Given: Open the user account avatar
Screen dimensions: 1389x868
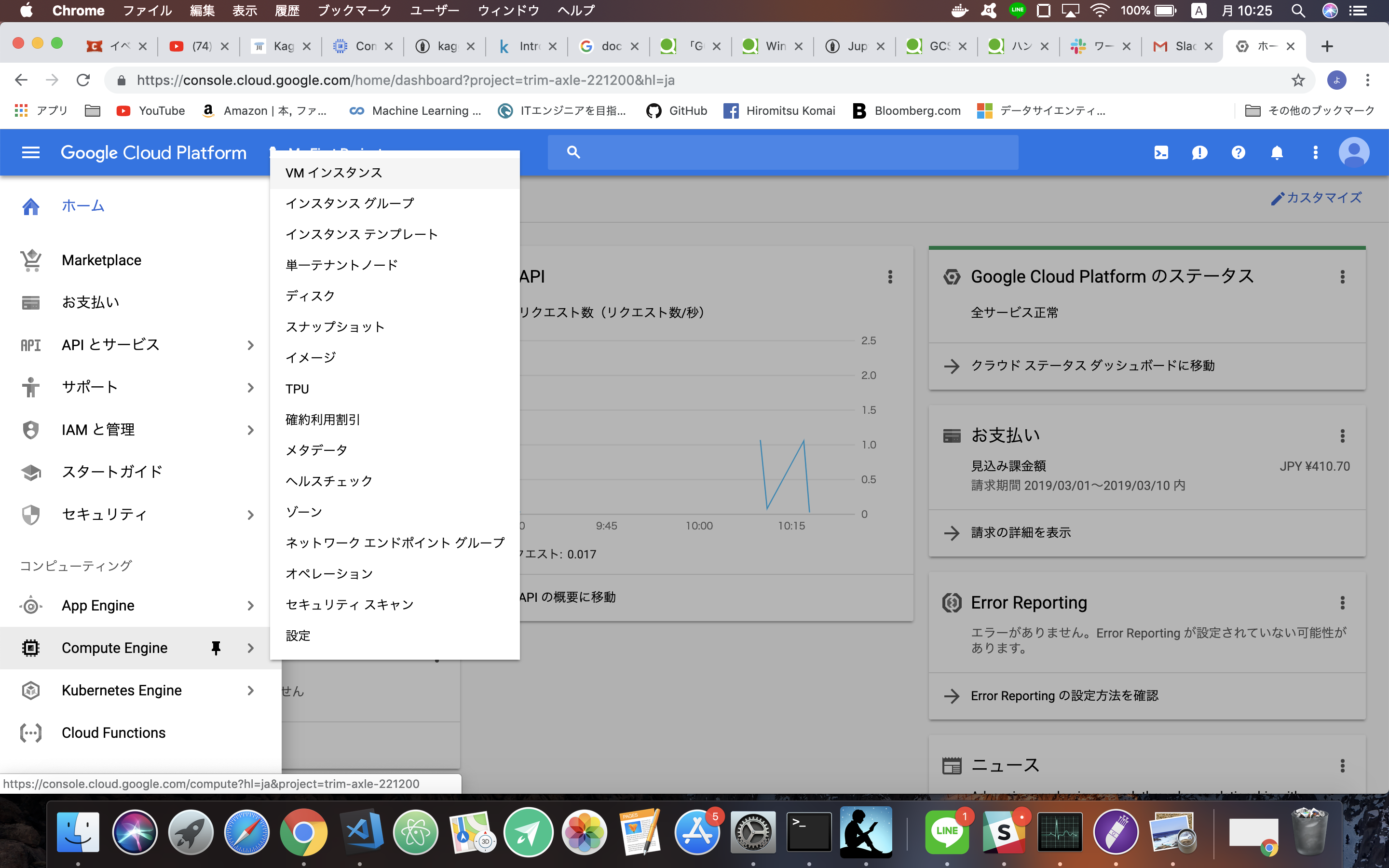Looking at the screenshot, I should coord(1354,152).
